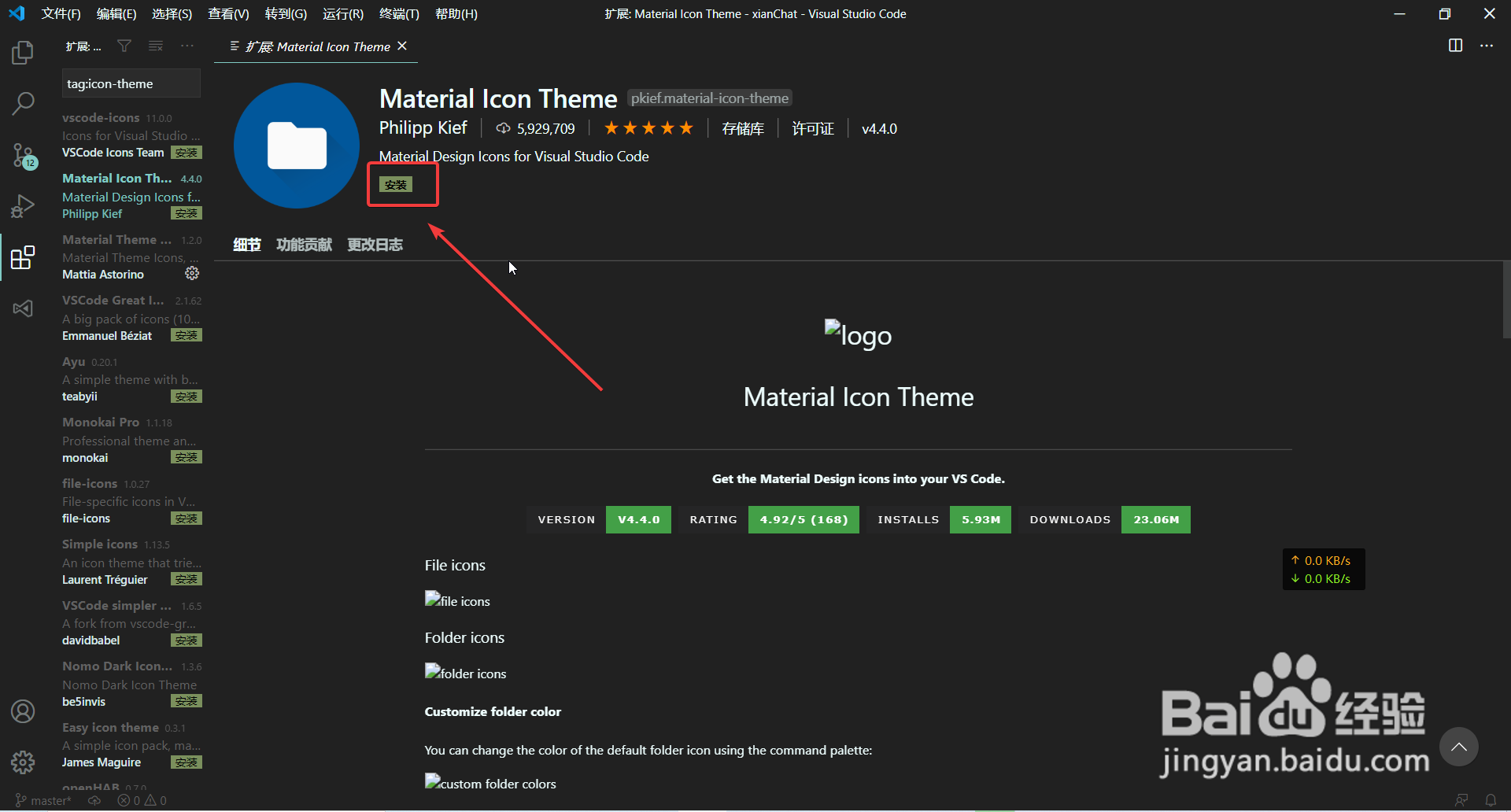This screenshot has width=1511, height=812.
Task: Click the V4.4.0 version badge
Action: (638, 519)
